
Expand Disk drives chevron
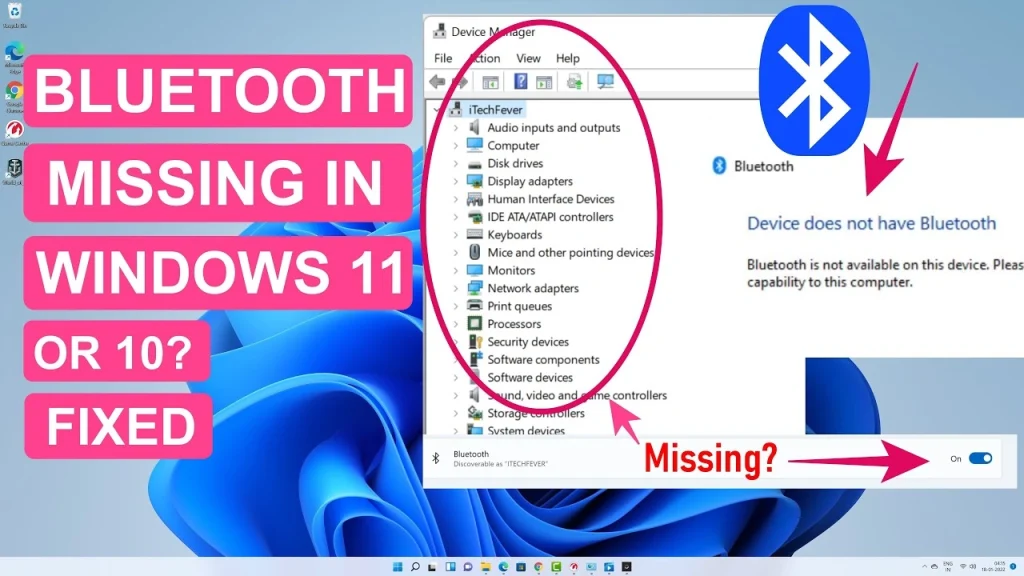(x=456, y=163)
